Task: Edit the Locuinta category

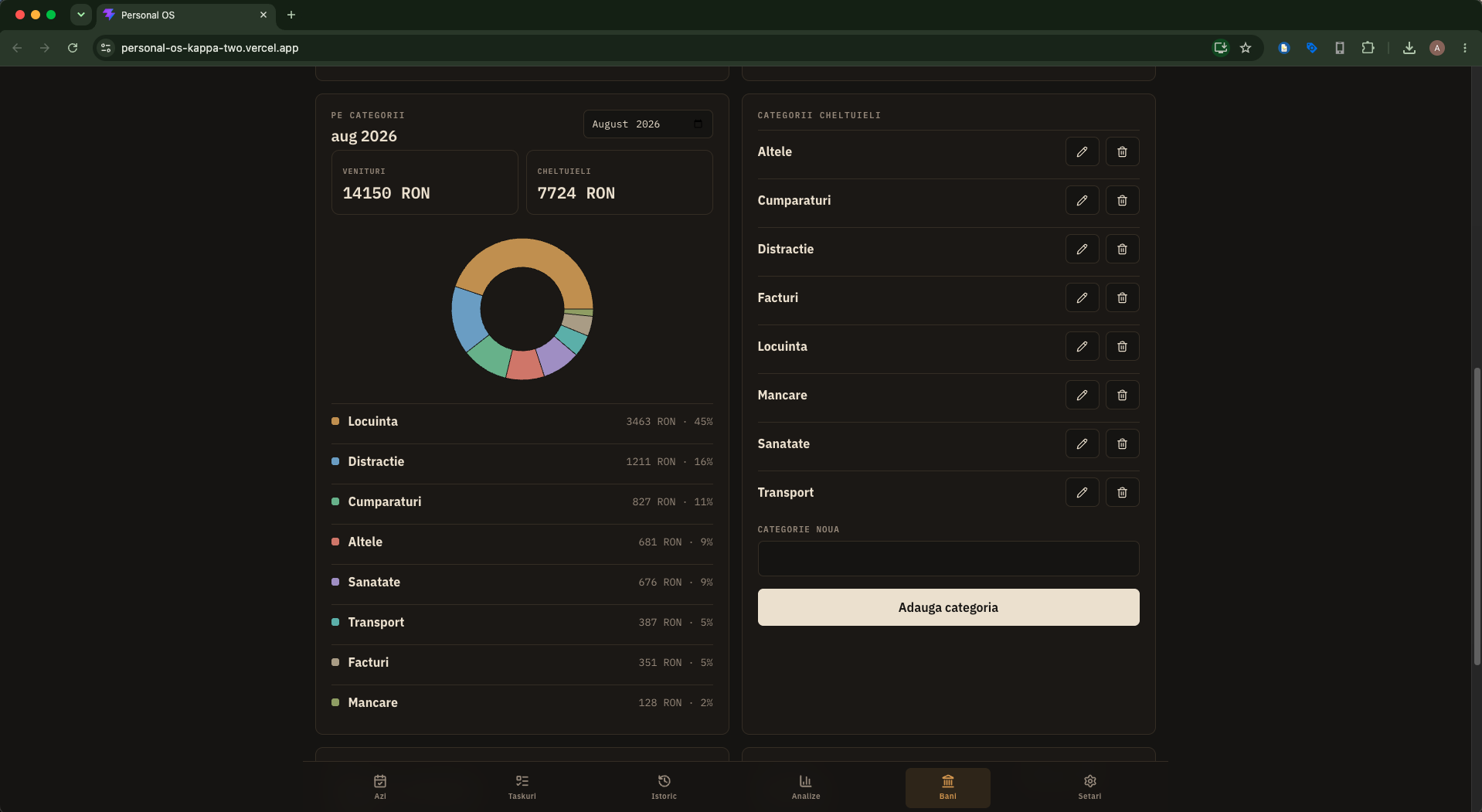Action: [1082, 346]
